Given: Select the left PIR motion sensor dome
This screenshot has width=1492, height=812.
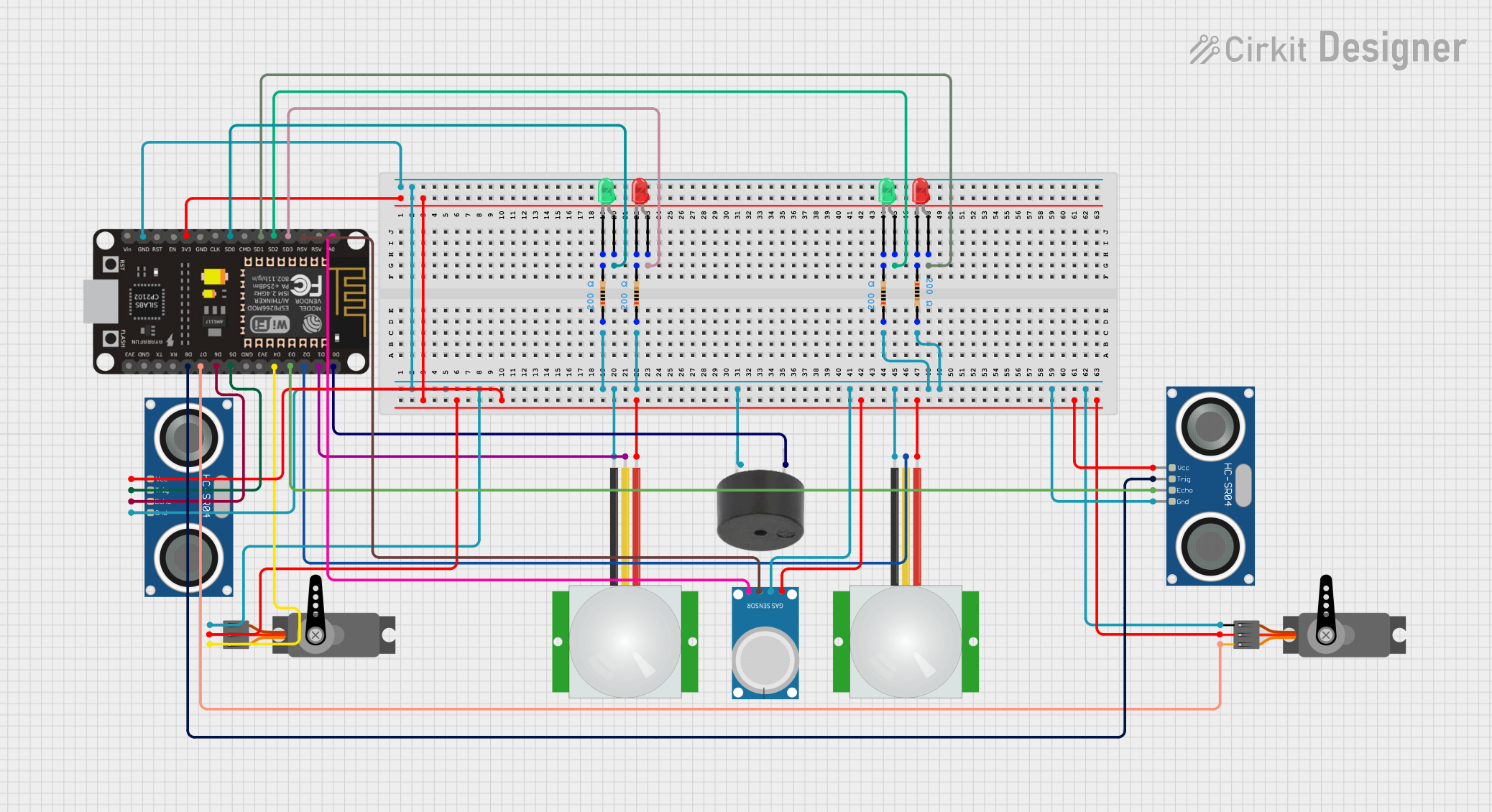Looking at the screenshot, I should tap(625, 642).
